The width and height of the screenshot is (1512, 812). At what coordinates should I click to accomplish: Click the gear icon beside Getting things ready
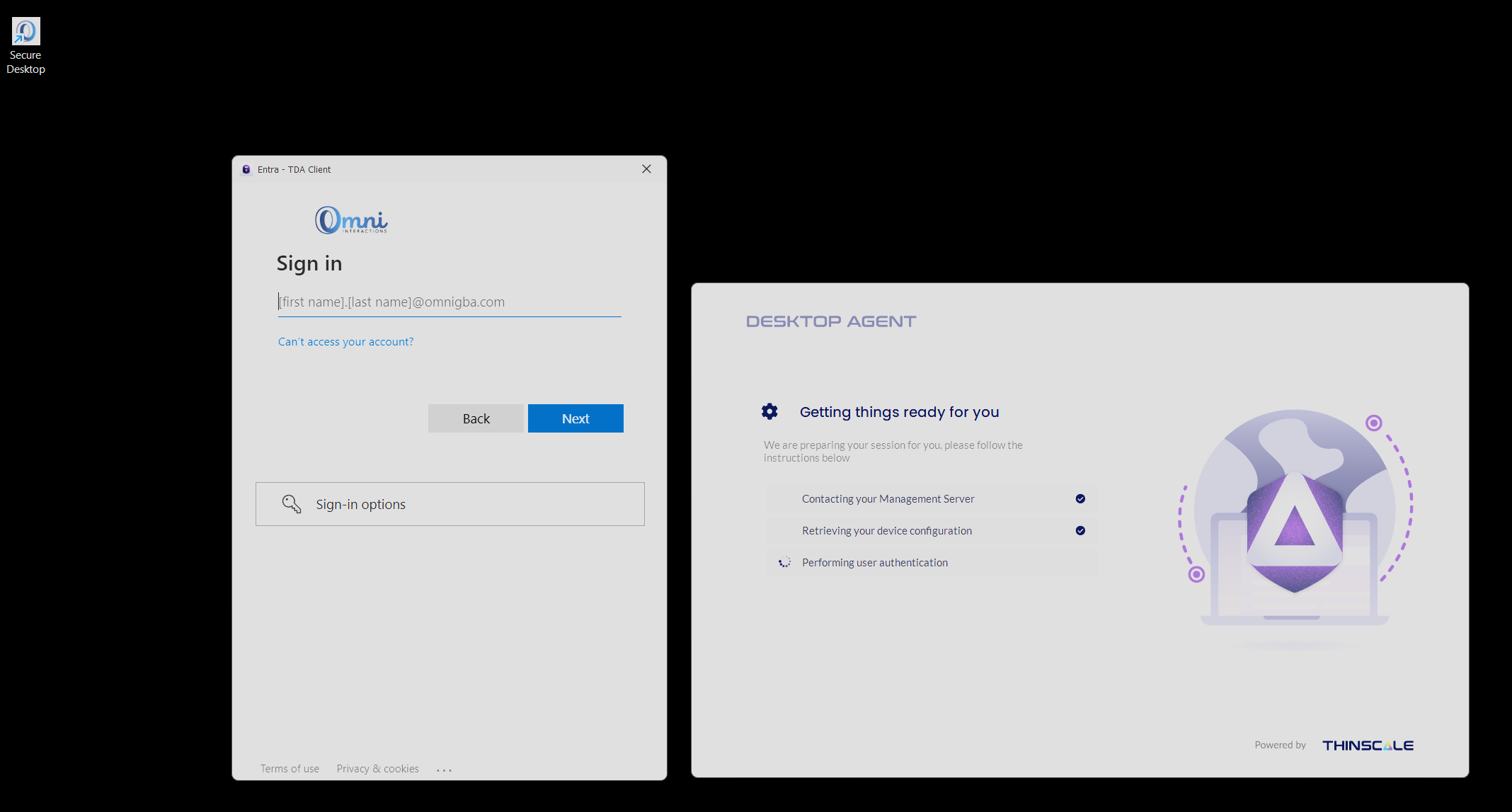[769, 411]
